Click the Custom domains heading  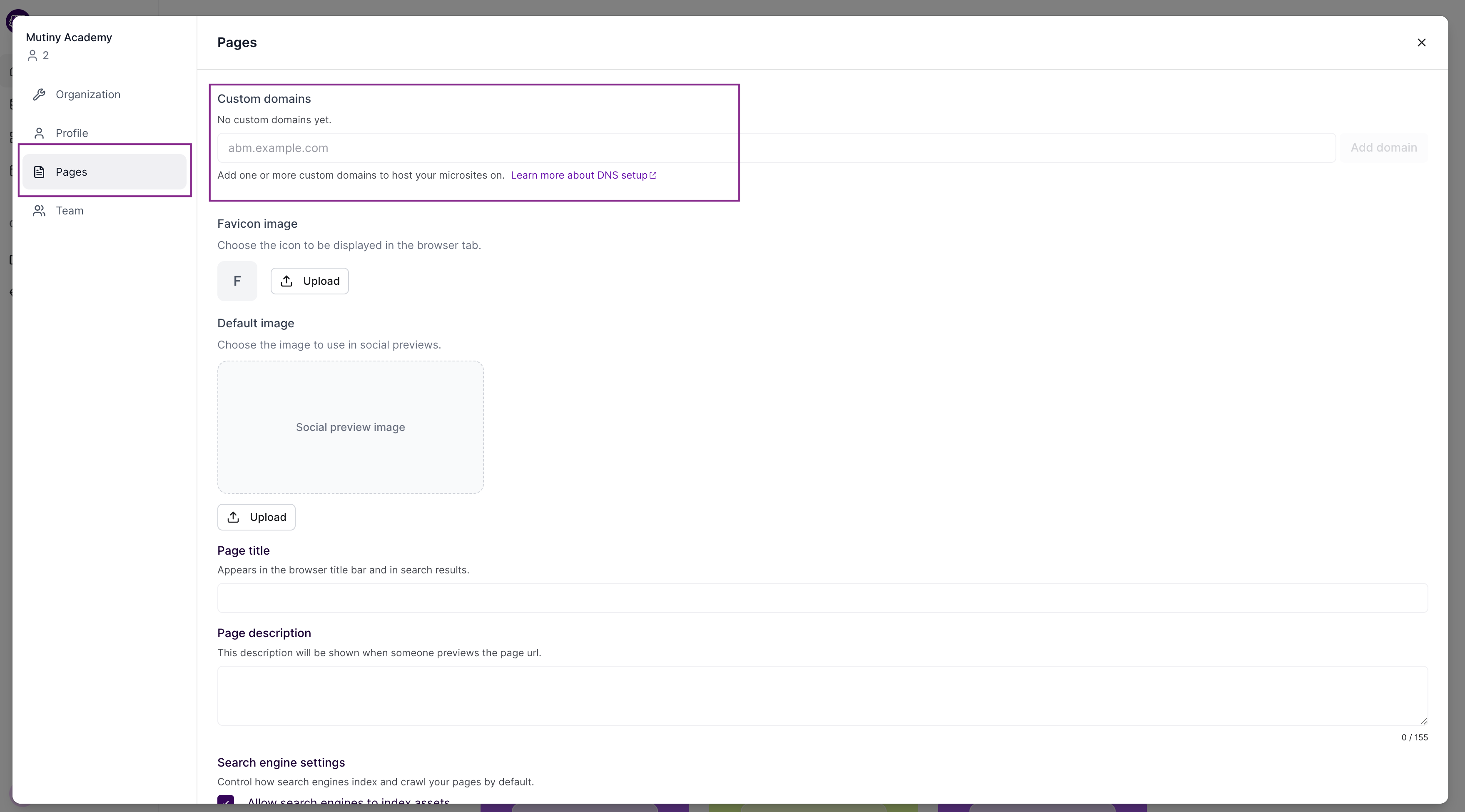[264, 99]
